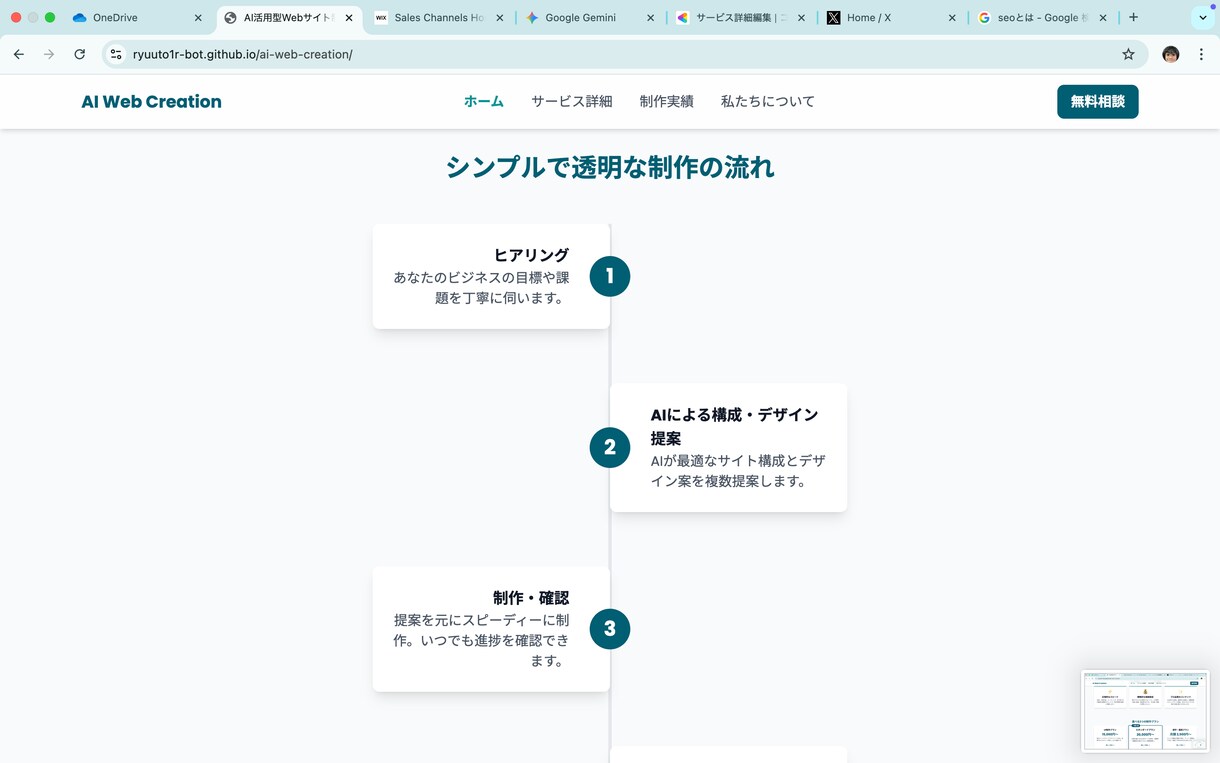
Task: Close the サービス詳細編集 tab
Action: pyautogui.click(x=801, y=18)
